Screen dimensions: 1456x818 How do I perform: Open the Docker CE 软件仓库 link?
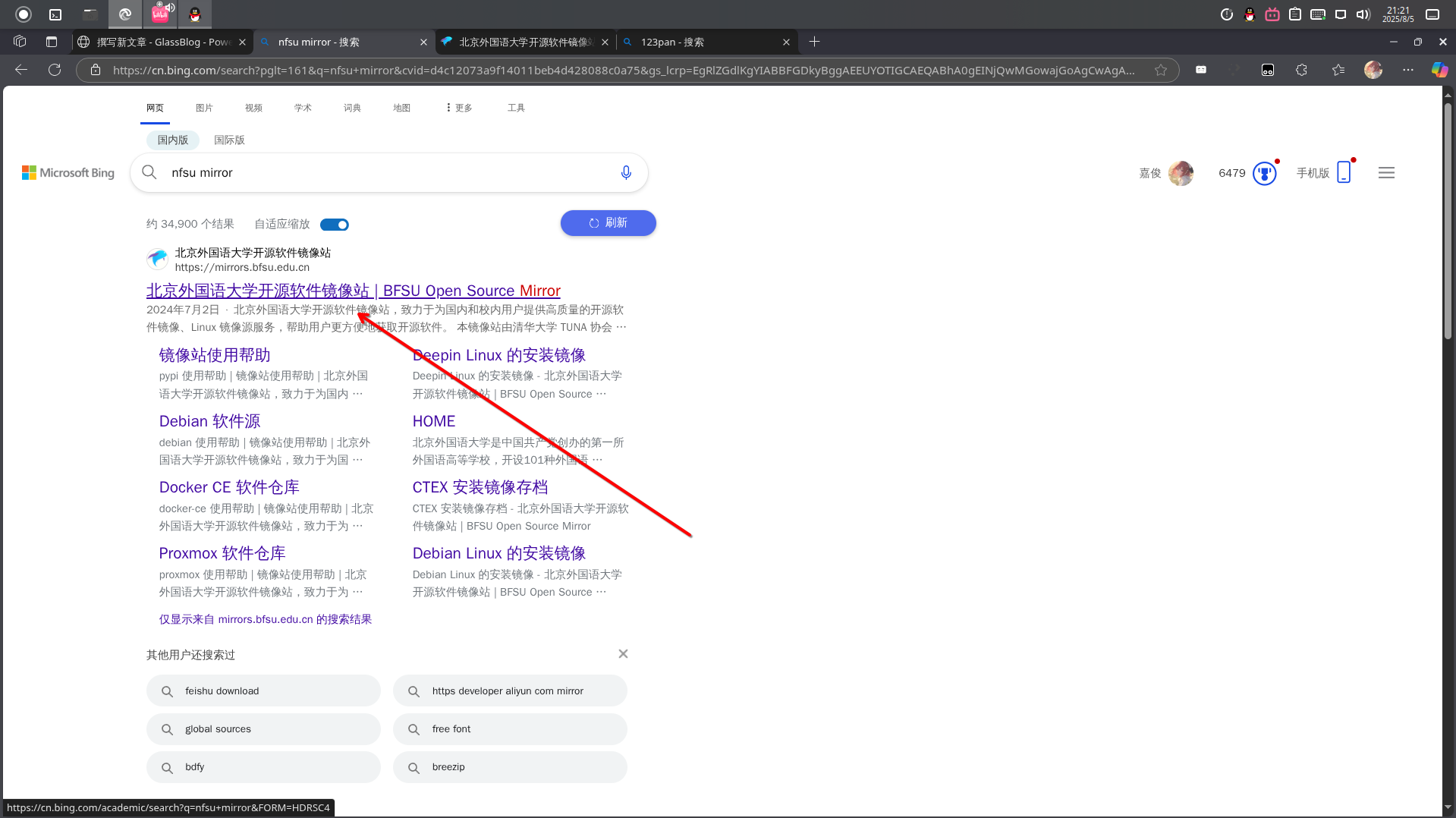[229, 487]
